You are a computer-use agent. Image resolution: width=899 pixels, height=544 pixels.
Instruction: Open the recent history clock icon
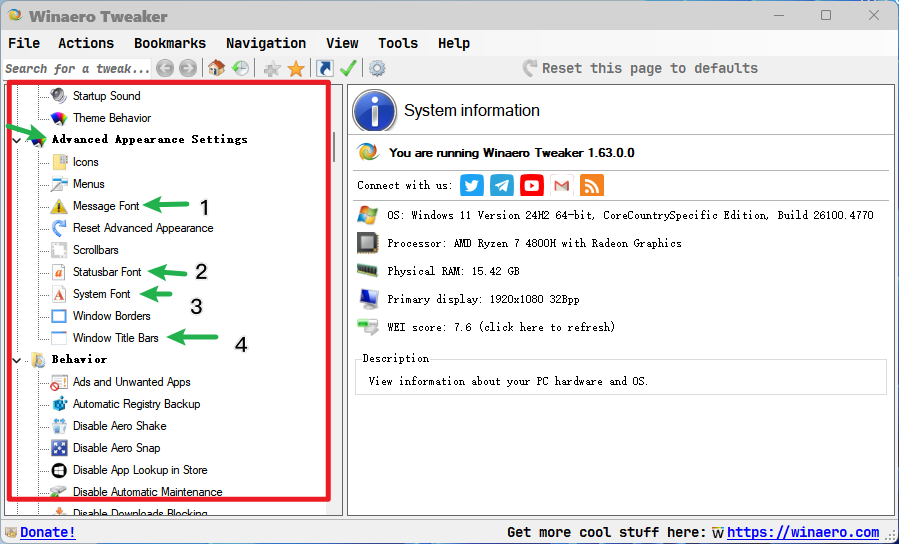point(240,68)
